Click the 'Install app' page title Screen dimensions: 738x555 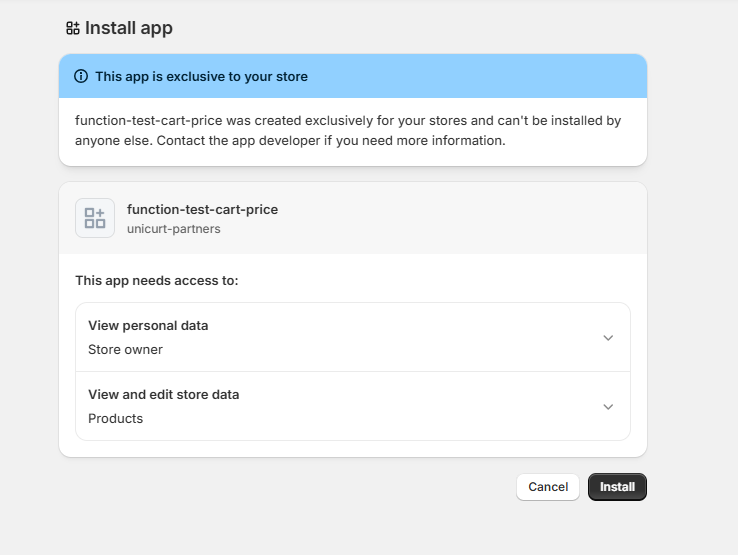click(x=128, y=28)
